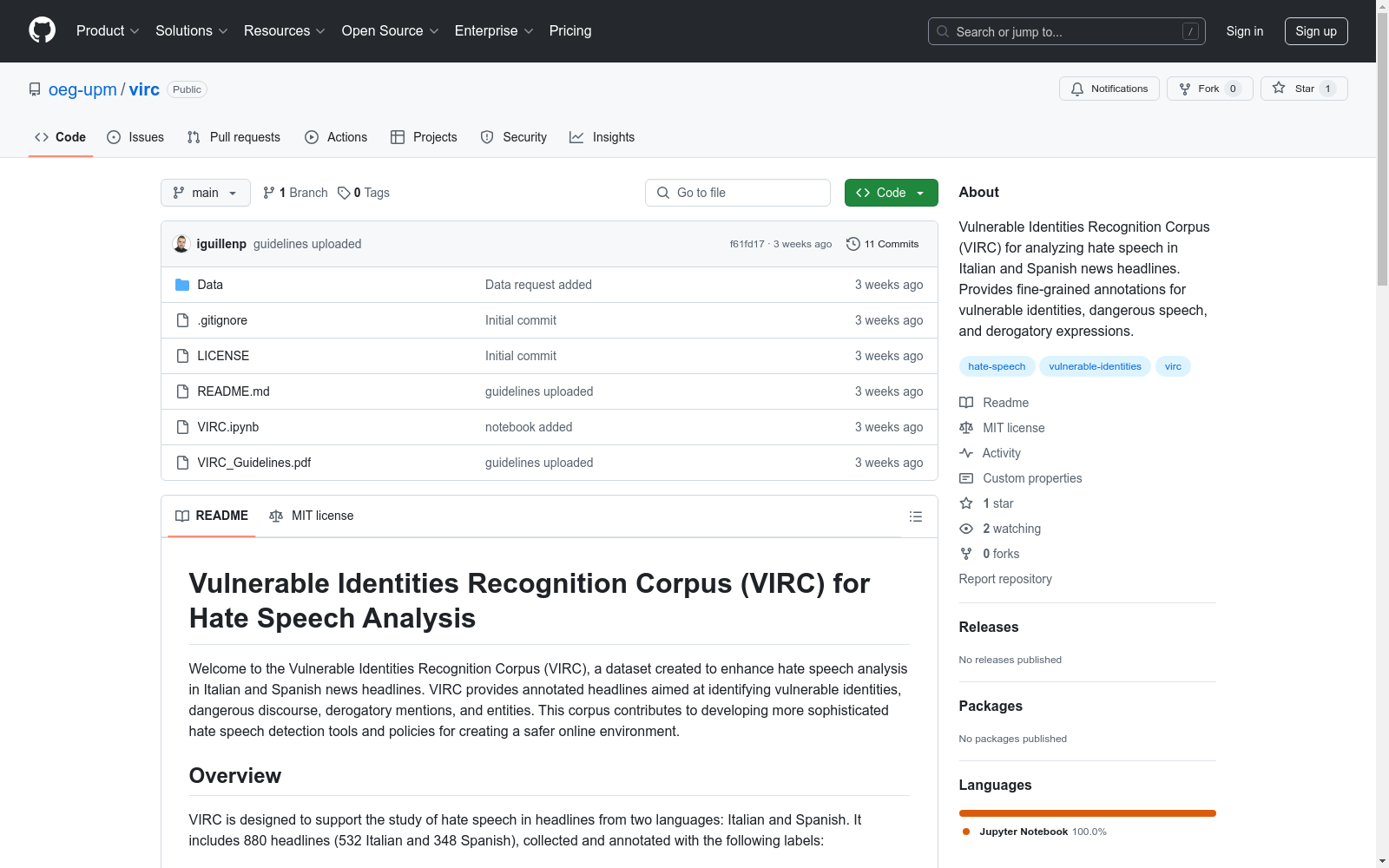Click Report repository
Image resolution: width=1389 pixels, height=868 pixels.
click(x=1005, y=579)
